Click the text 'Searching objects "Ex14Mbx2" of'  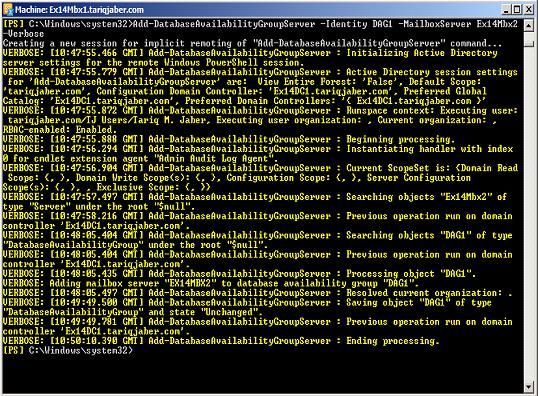pyautogui.click(x=426, y=197)
